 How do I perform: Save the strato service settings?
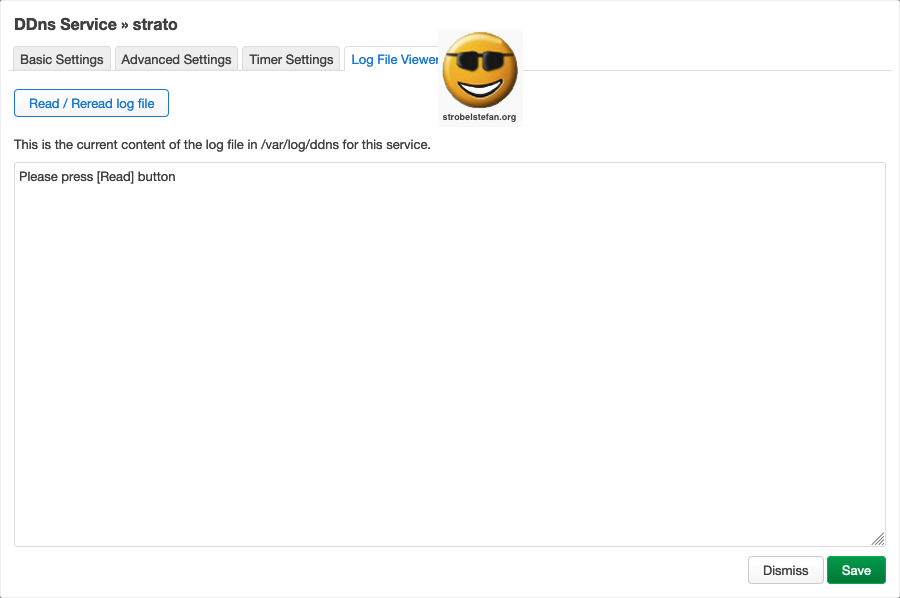856,570
